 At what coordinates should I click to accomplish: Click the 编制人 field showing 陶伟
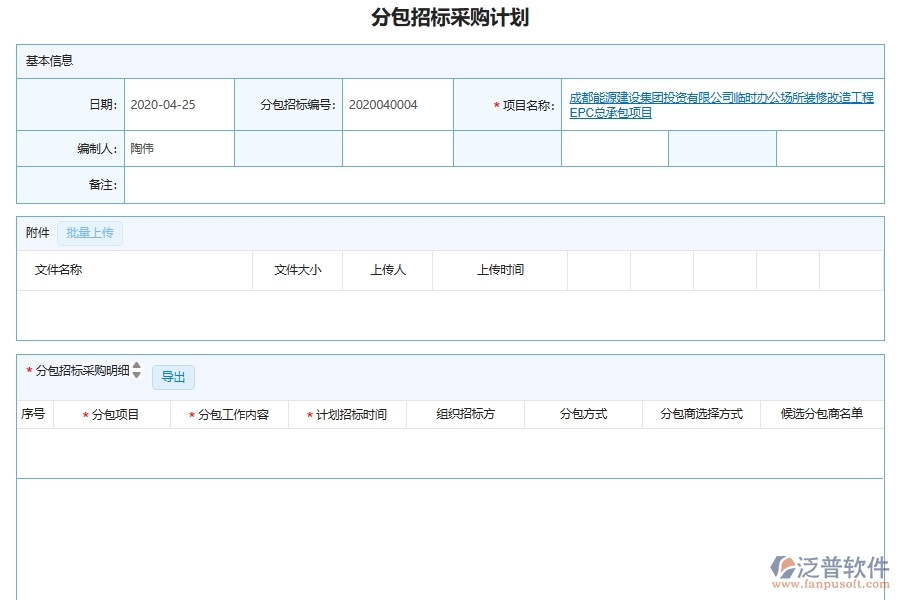[x=180, y=148]
